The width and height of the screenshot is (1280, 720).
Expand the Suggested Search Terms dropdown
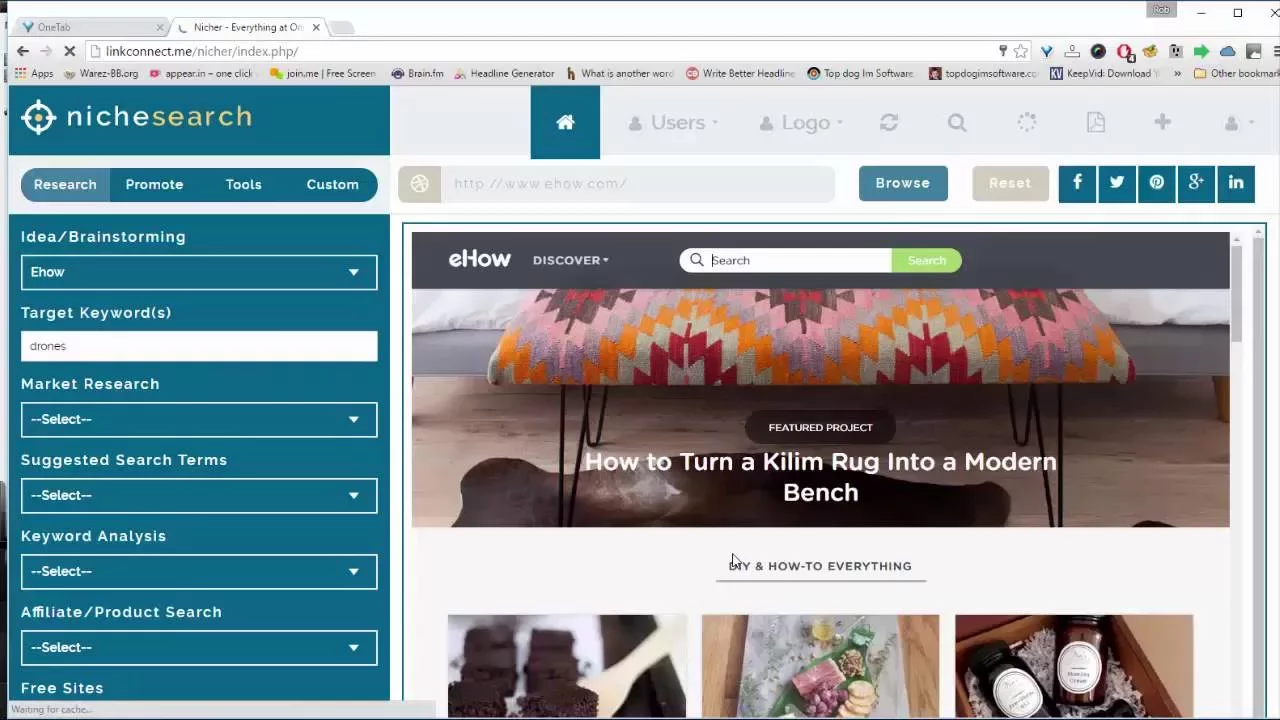pyautogui.click(x=199, y=495)
